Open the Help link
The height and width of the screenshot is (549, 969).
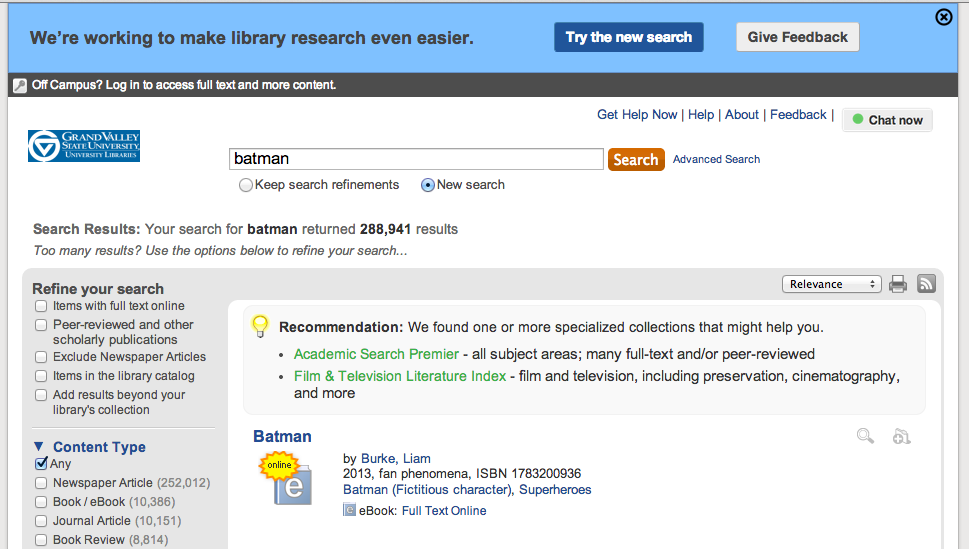pos(701,114)
